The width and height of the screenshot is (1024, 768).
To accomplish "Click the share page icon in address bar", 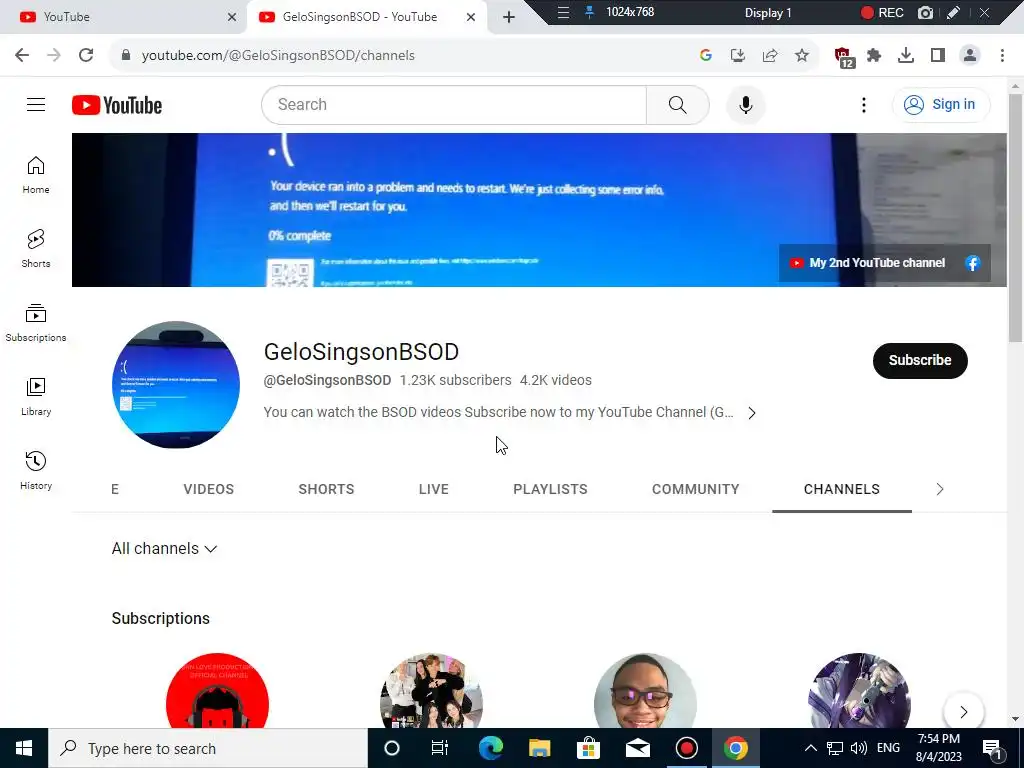I will 770,56.
